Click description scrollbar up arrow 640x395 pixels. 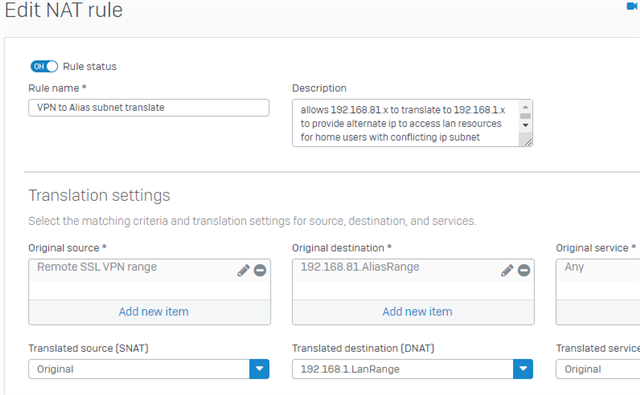pos(526,107)
